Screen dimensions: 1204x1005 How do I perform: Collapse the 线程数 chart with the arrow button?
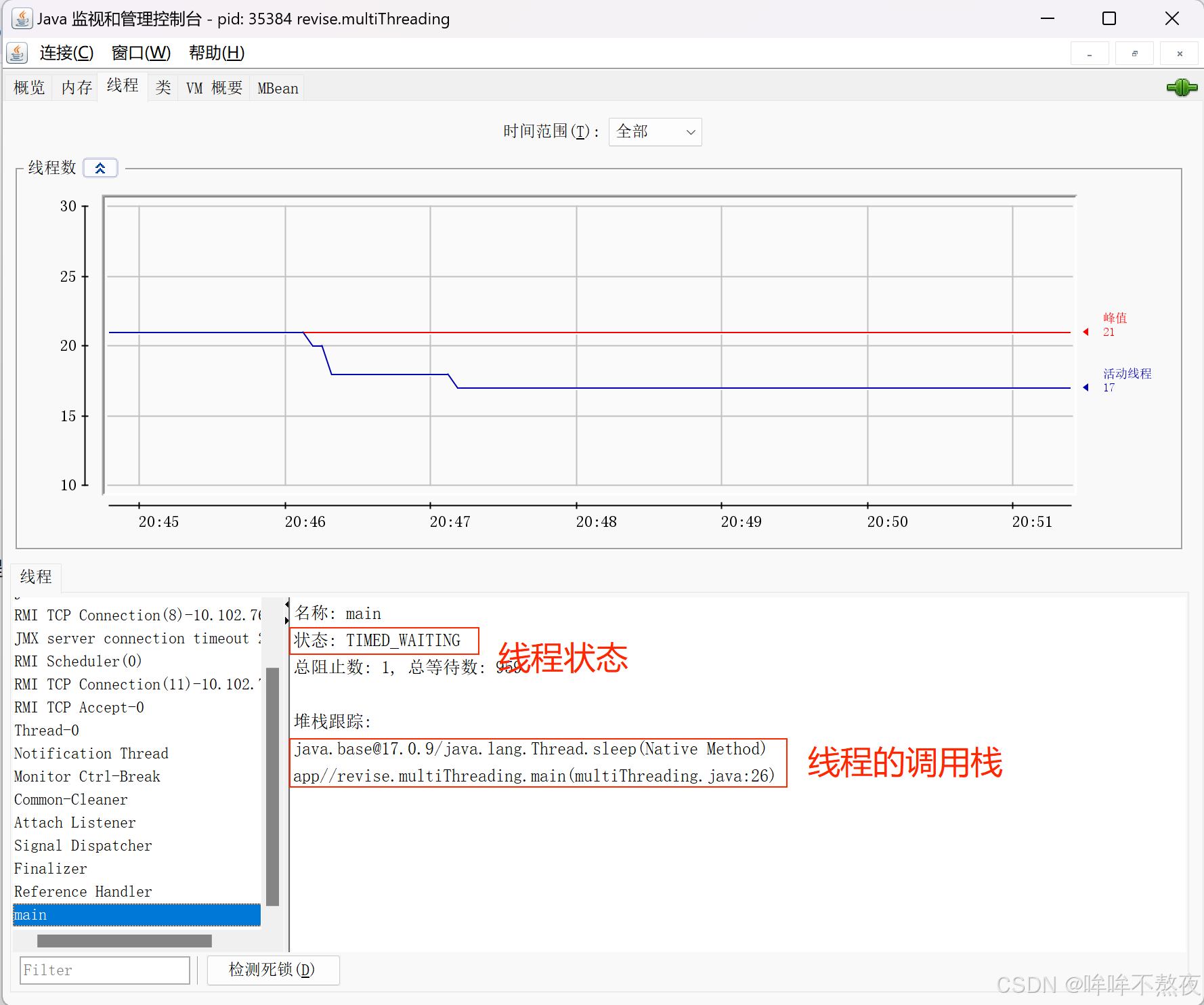click(x=100, y=168)
